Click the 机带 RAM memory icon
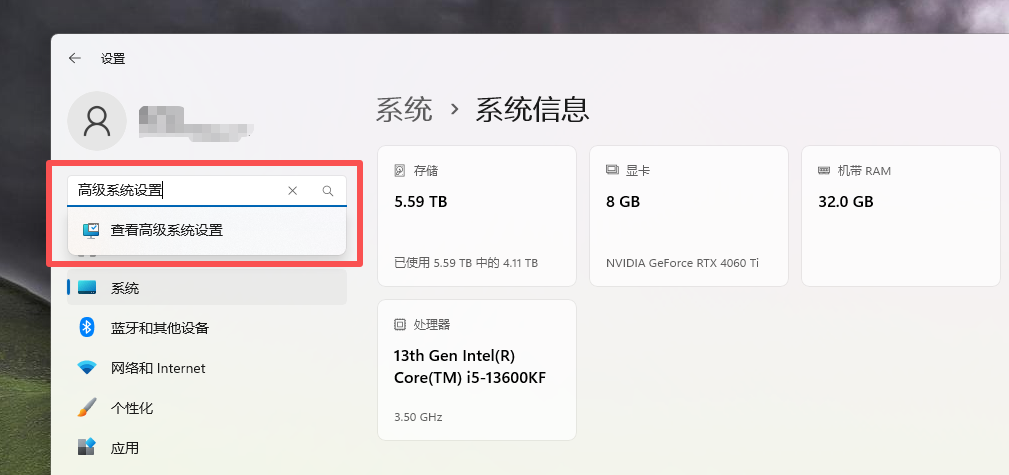This screenshot has width=1009, height=475. click(x=824, y=171)
